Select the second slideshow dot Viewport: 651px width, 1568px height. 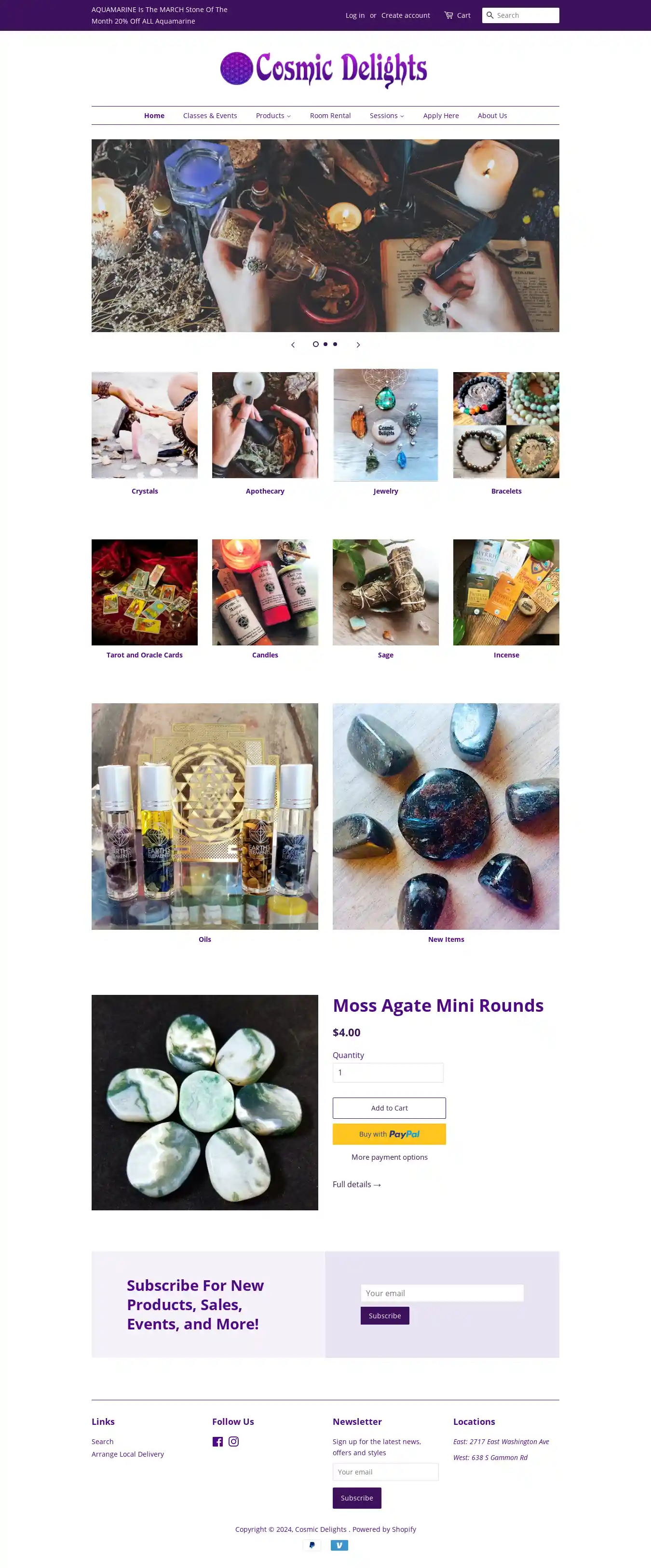[325, 344]
